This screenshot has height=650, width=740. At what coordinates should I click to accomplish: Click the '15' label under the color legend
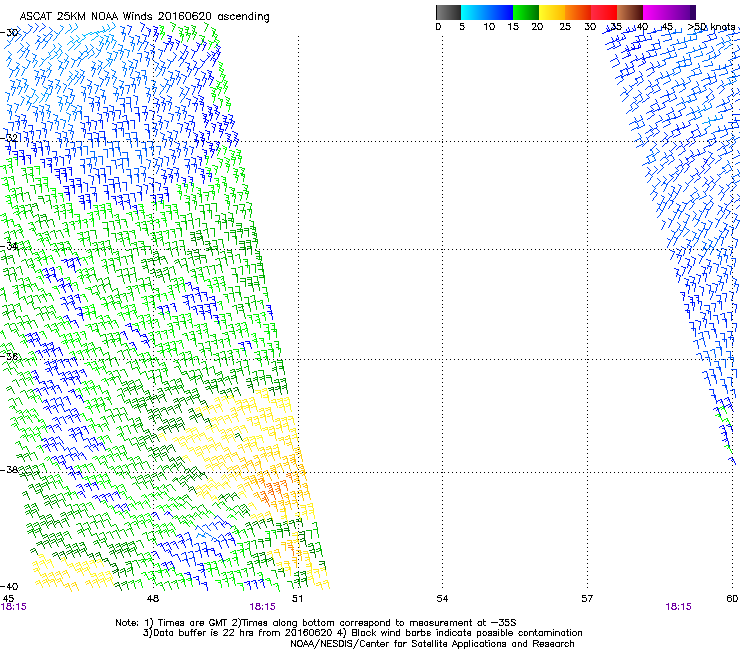[x=513, y=27]
